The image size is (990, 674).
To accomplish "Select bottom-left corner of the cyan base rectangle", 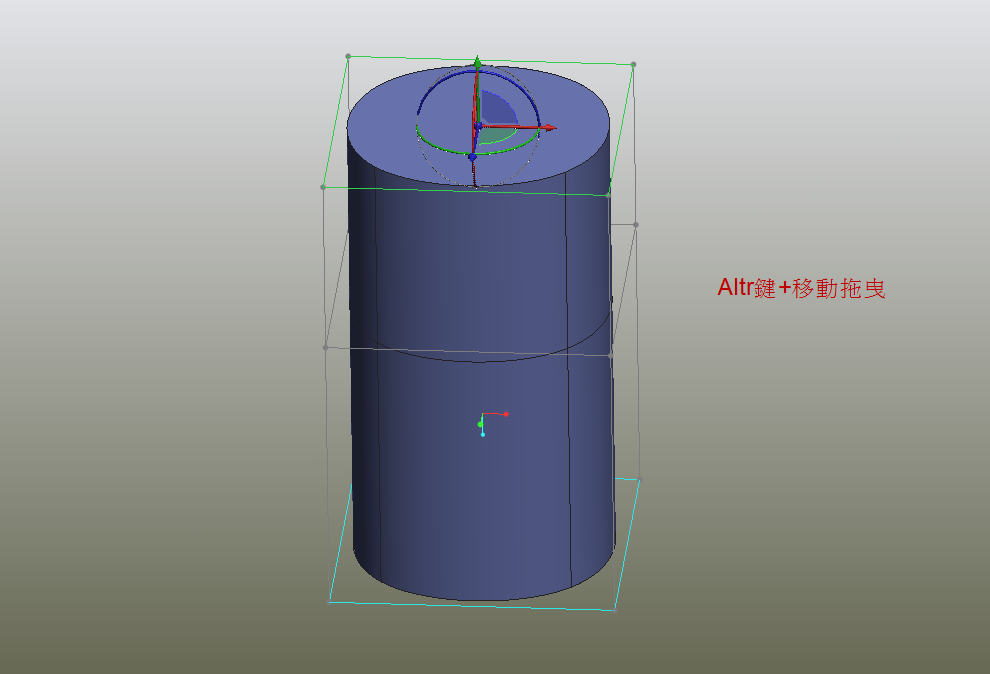I will 330,601.
